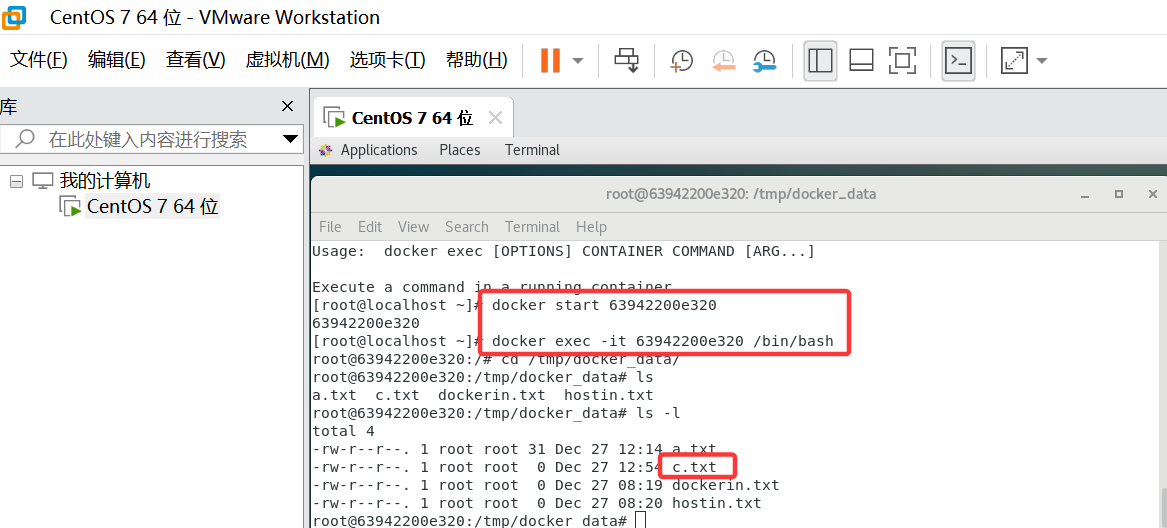Click the terminal vertical scrollbar
1167x528 pixels.
[x=1163, y=506]
